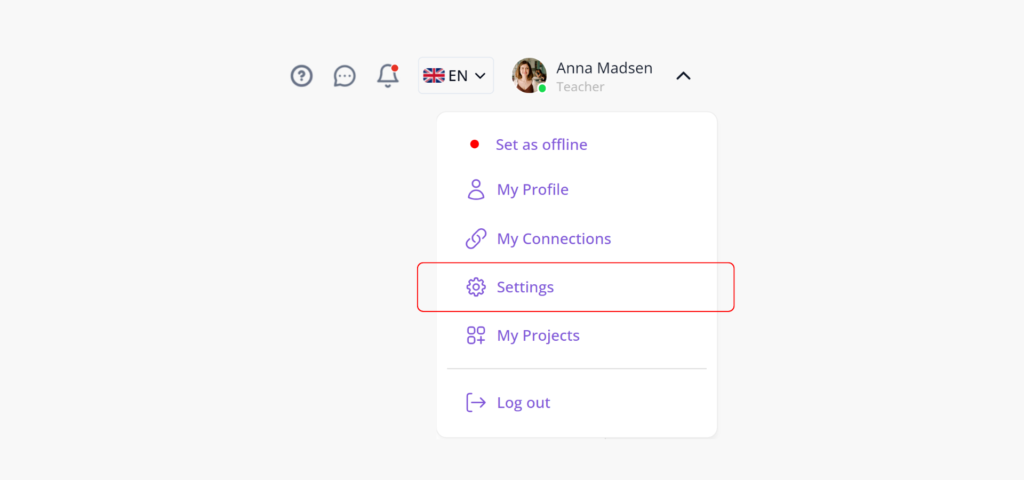The image size is (1024, 480).
Task: Open My Projects from the menu
Action: tap(538, 336)
